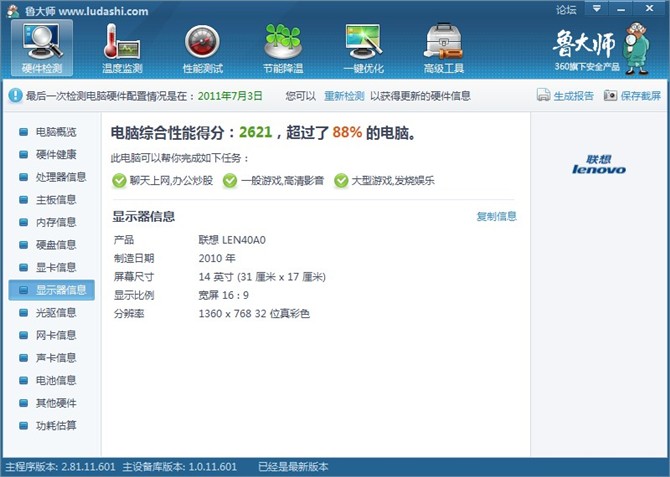The image size is (670, 477).
Task: Click the 鲁大师 www.ludashi.com window title
Action: pos(86,11)
